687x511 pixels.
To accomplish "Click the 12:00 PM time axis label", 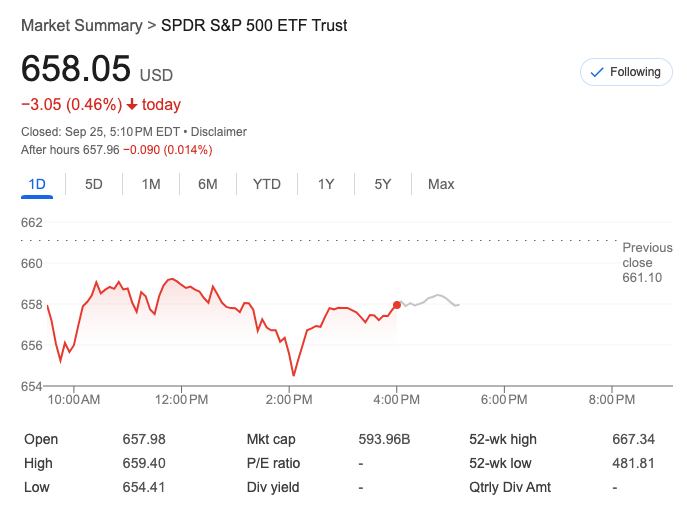I will point(183,400).
